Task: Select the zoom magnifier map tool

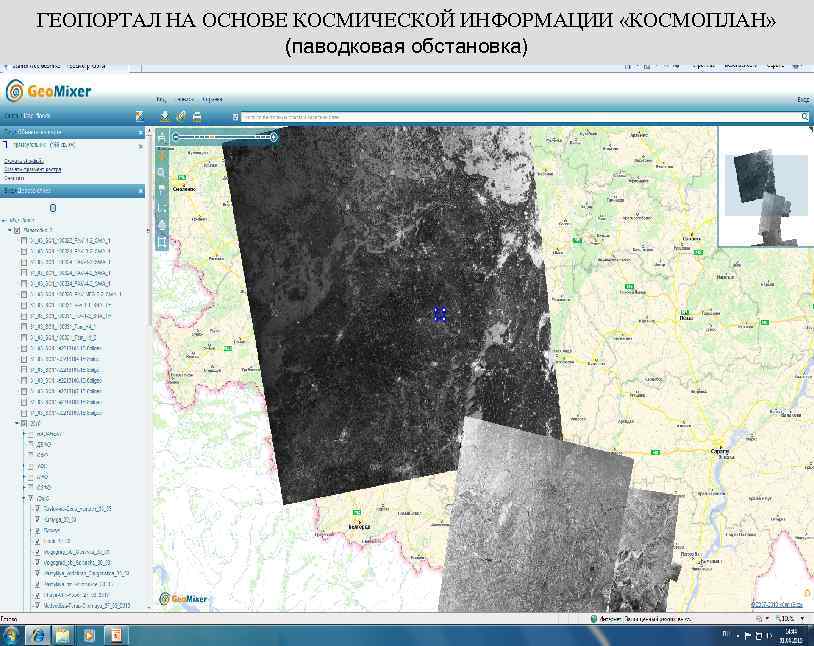Action: (x=162, y=172)
